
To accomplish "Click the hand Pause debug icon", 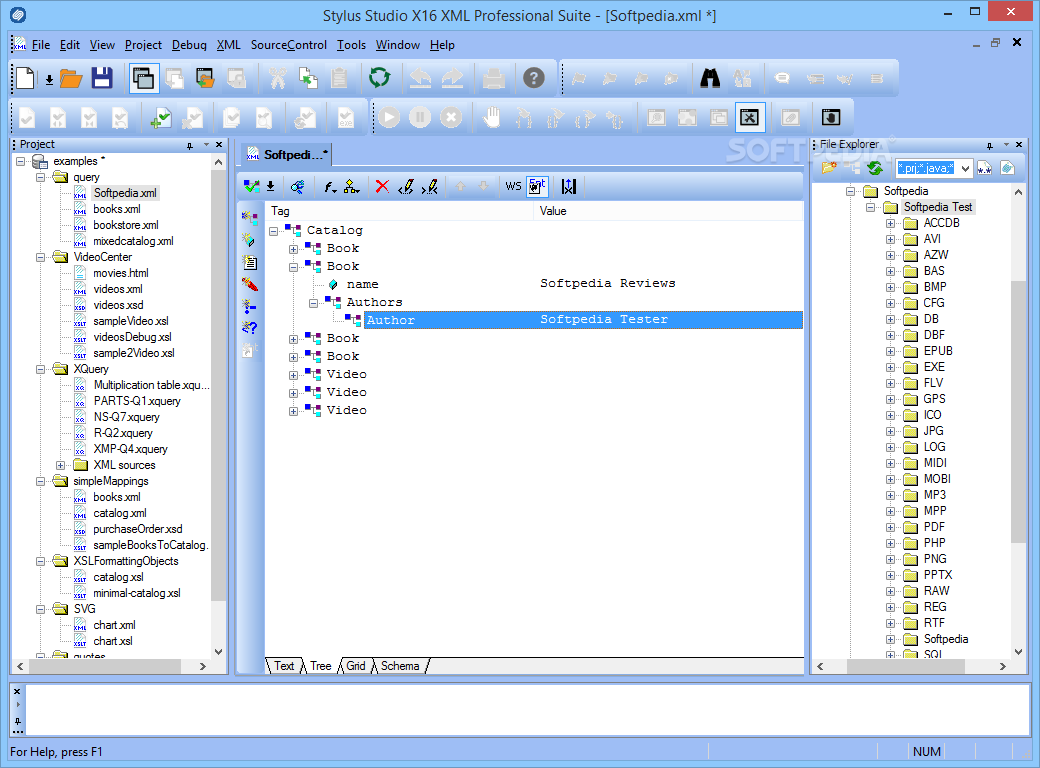I will click(x=491, y=117).
